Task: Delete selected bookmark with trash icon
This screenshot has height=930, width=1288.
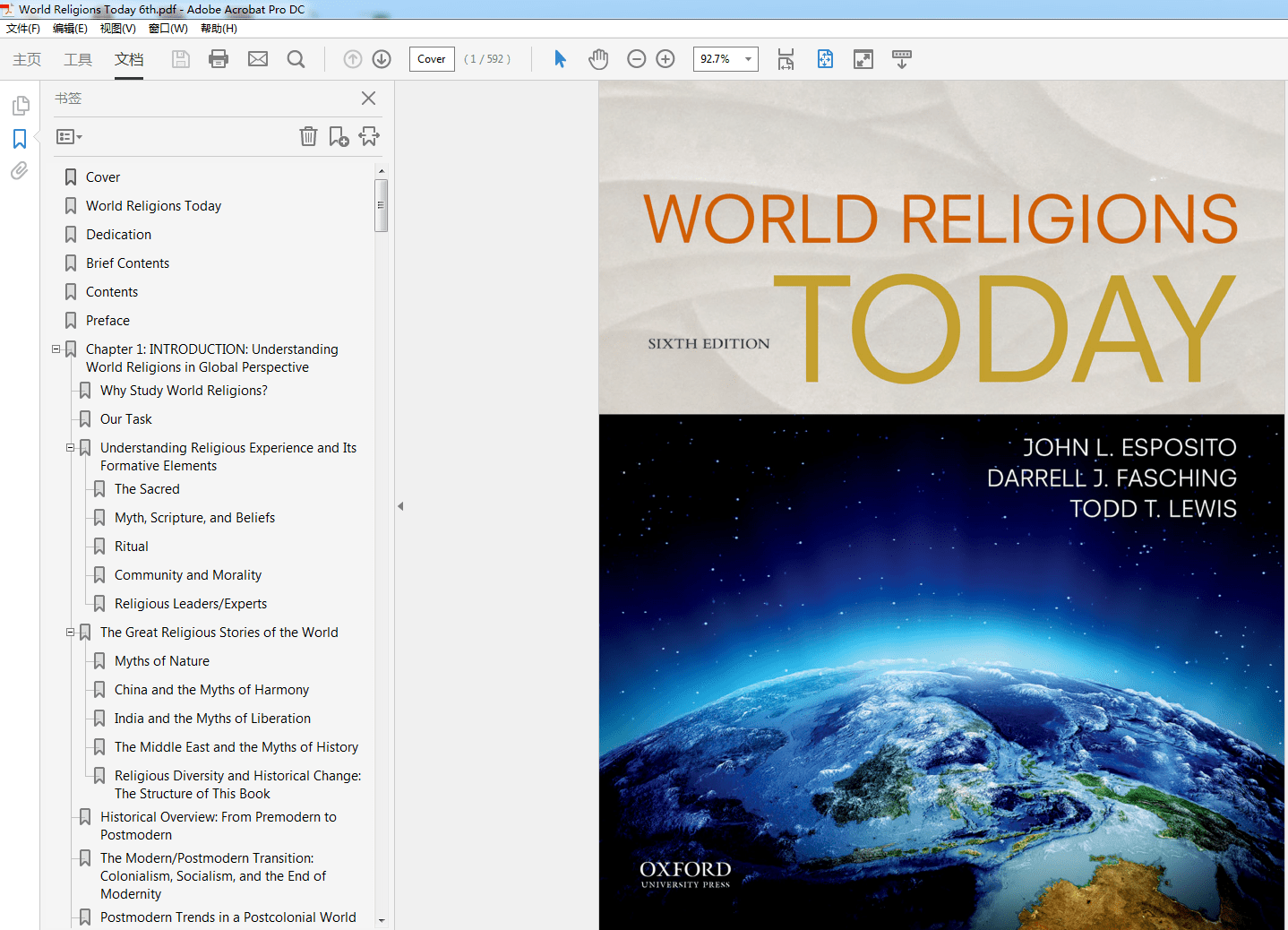Action: (x=308, y=136)
